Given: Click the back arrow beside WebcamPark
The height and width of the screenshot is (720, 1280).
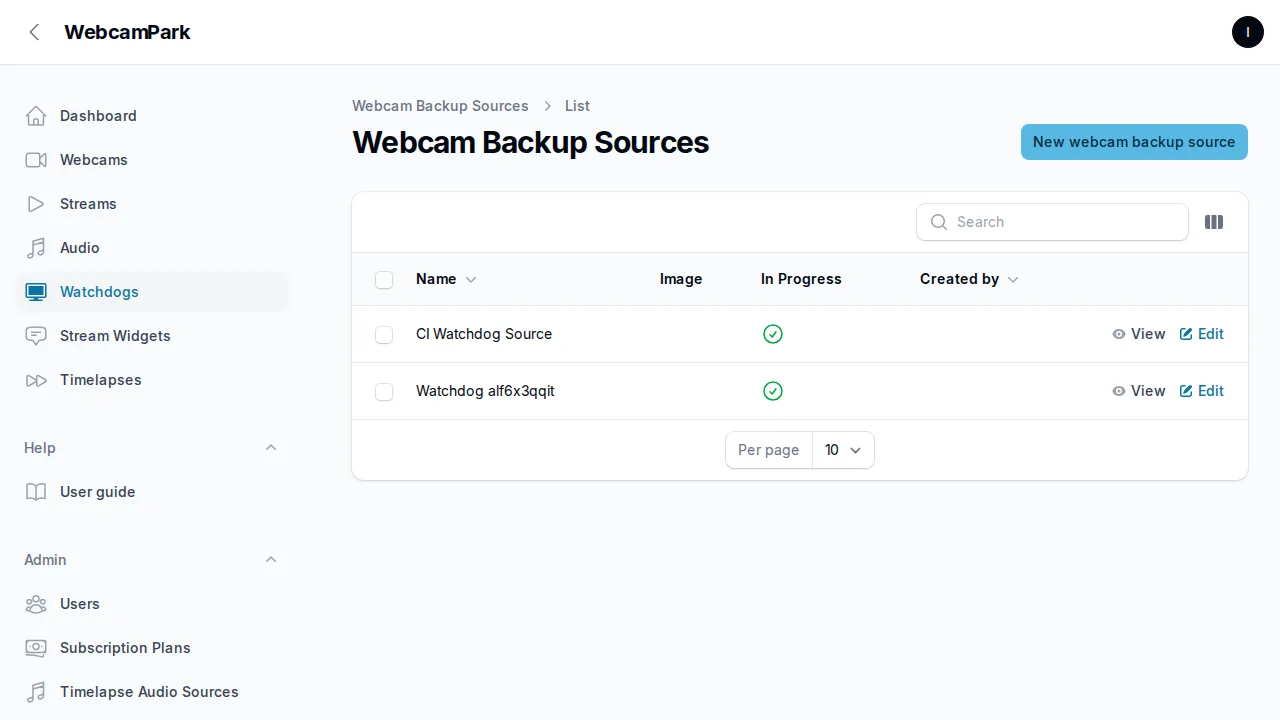Looking at the screenshot, I should (x=35, y=32).
